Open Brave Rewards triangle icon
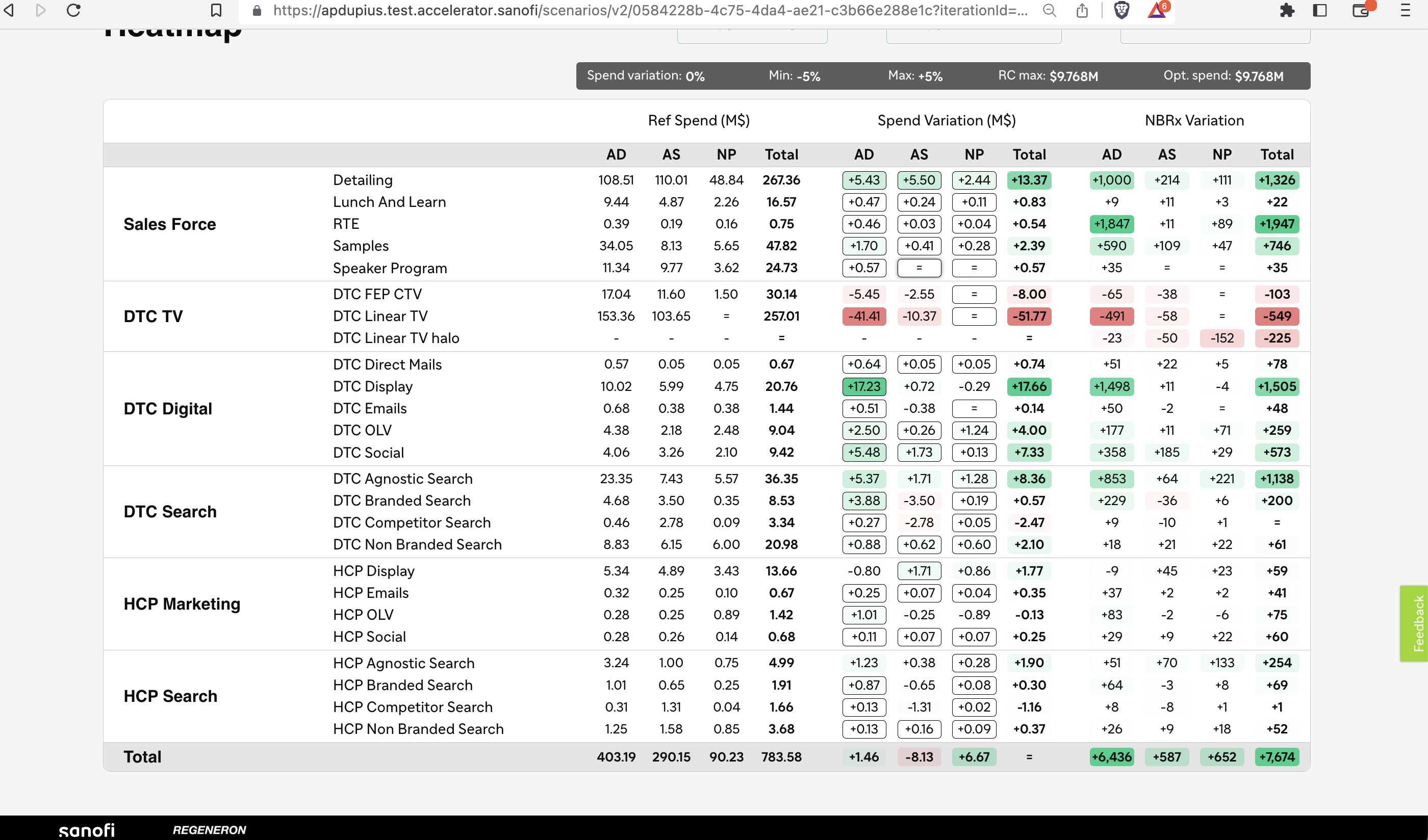The width and height of the screenshot is (1428, 840). 1157,10
